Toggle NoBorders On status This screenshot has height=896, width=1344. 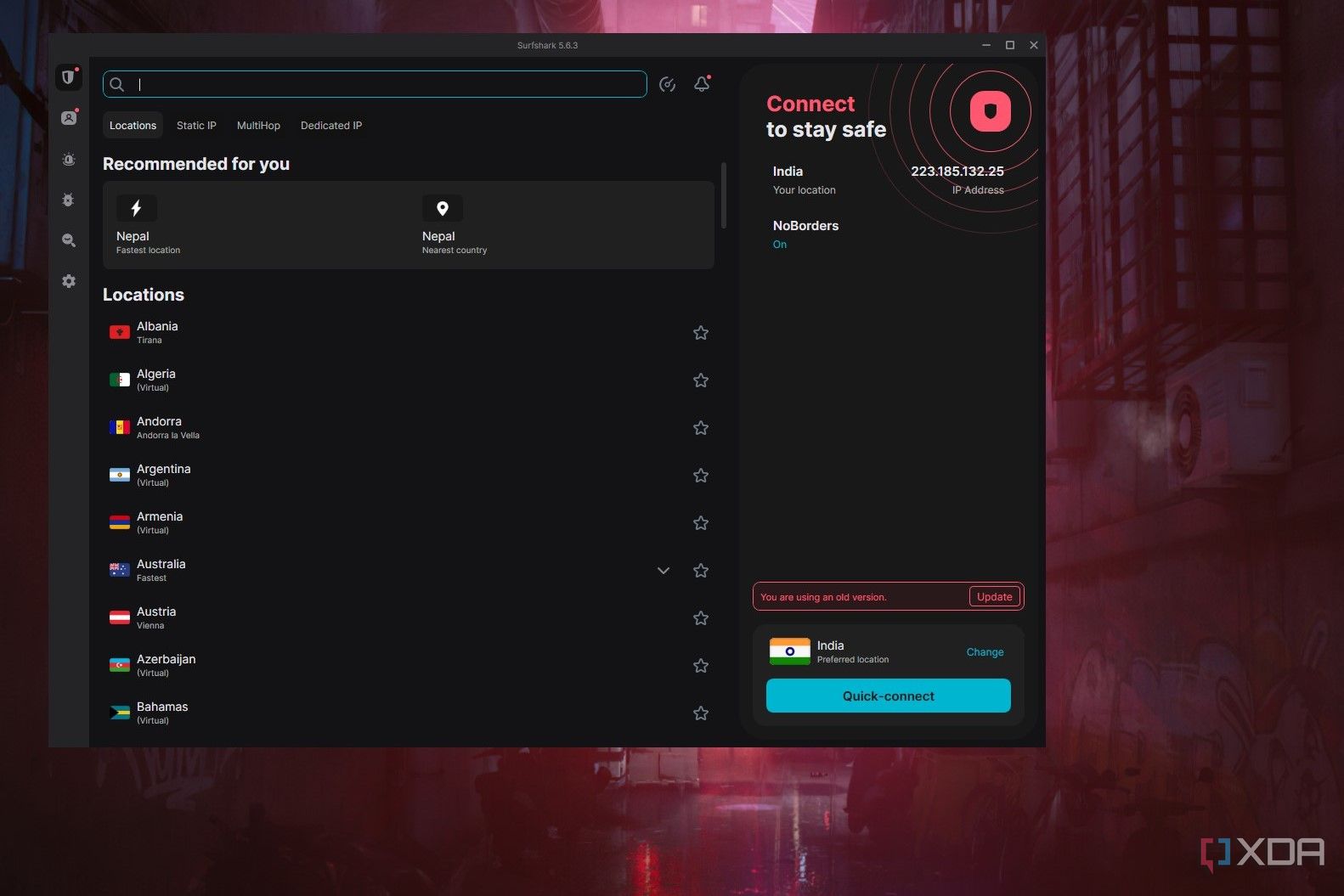[x=780, y=245]
